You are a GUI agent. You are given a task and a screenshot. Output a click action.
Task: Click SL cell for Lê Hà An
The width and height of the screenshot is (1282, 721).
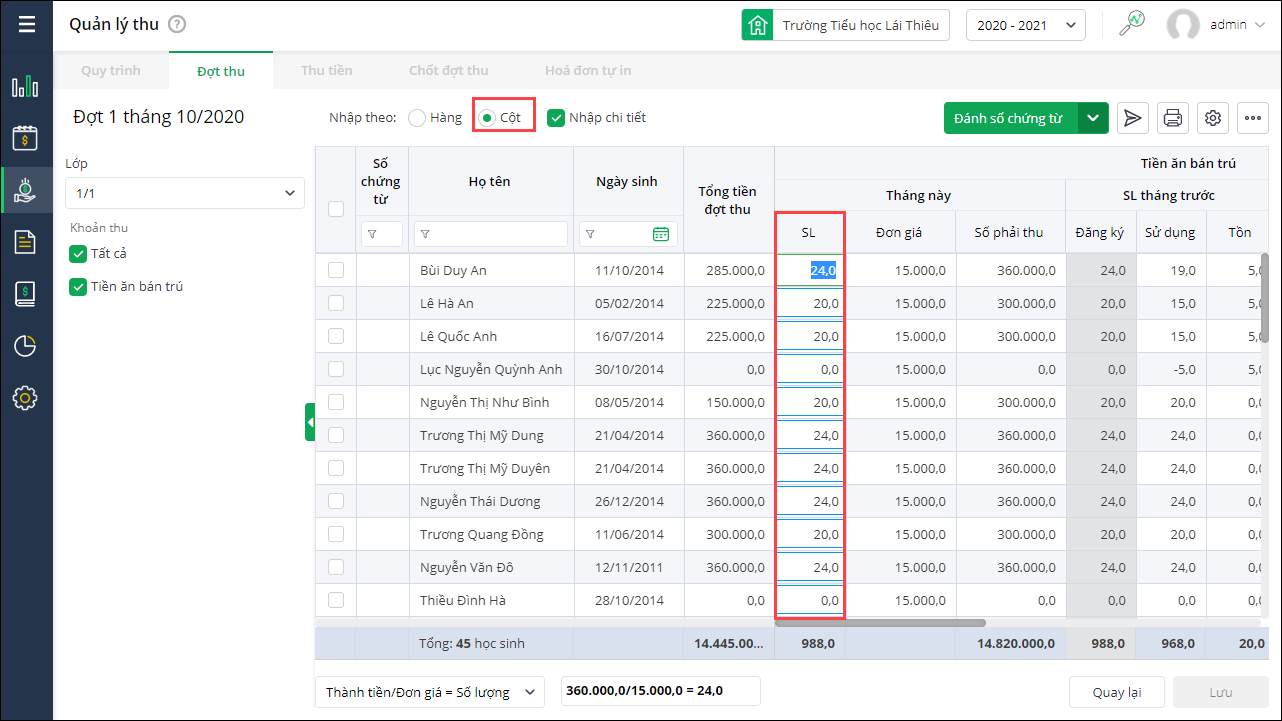[810, 303]
